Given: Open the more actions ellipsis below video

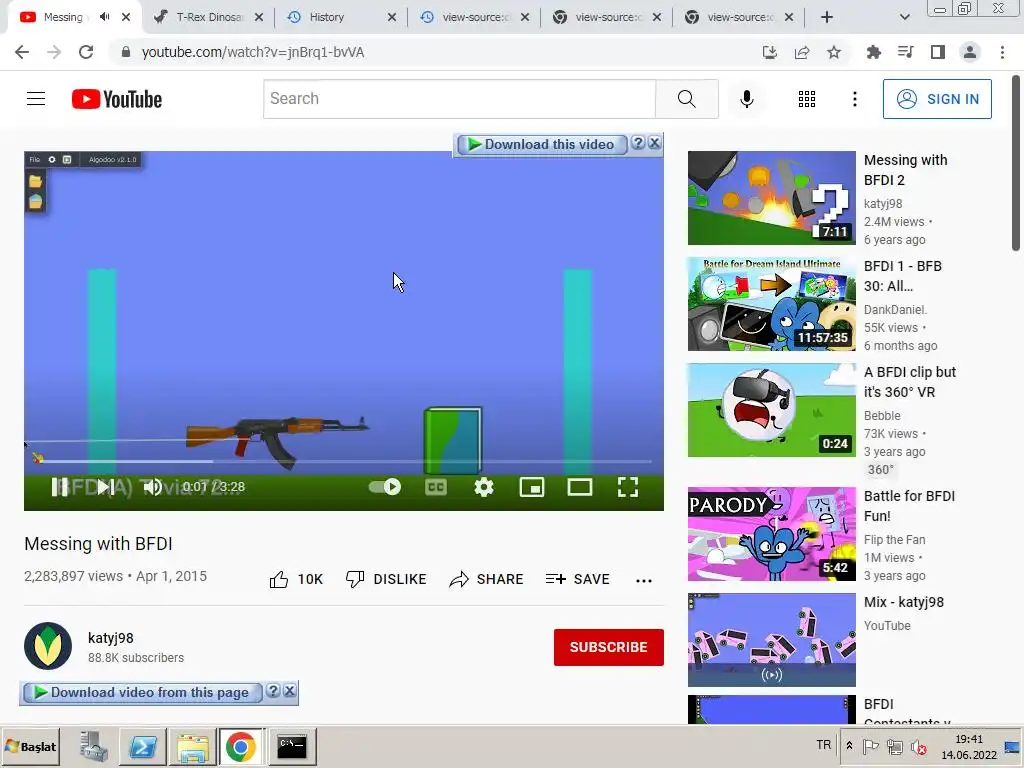Looking at the screenshot, I should pos(644,581).
